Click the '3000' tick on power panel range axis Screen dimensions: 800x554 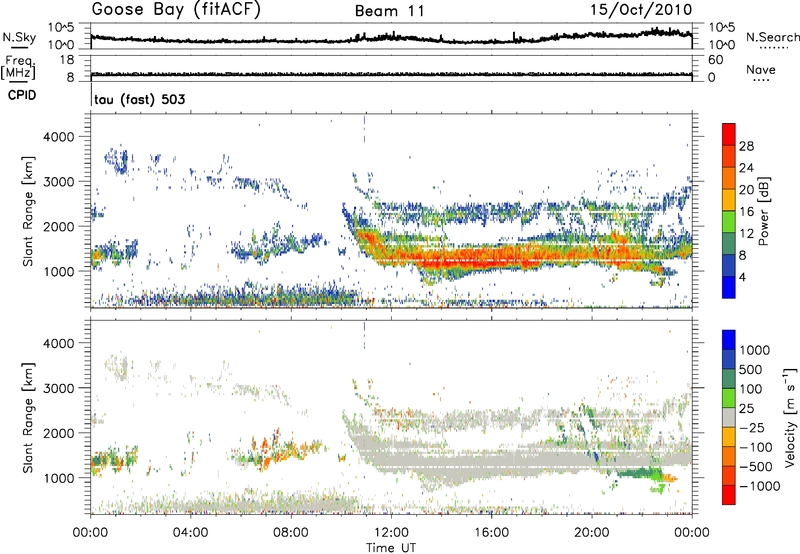[x=58, y=182]
